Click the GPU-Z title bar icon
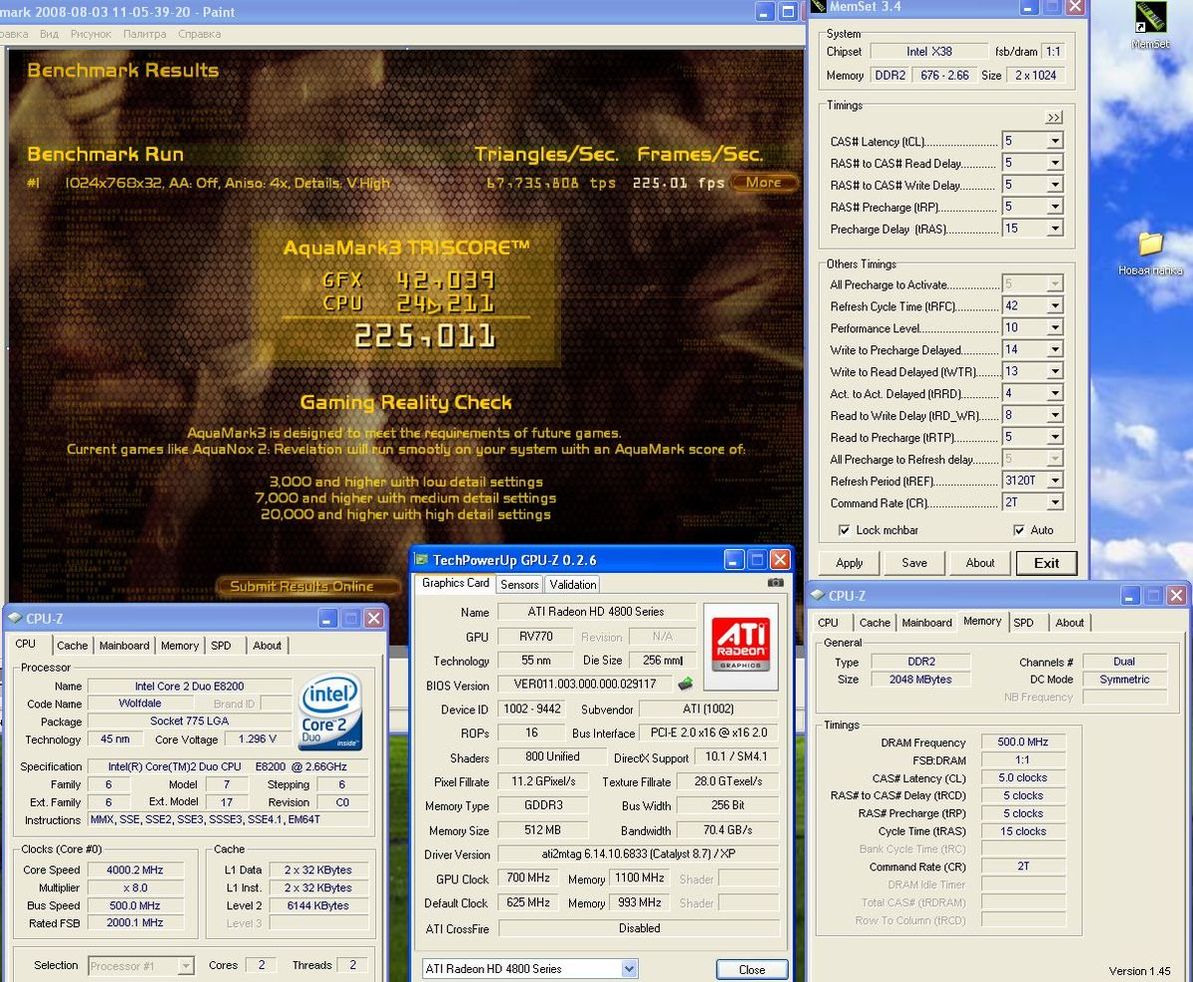Image resolution: width=1193 pixels, height=982 pixels. pos(421,560)
